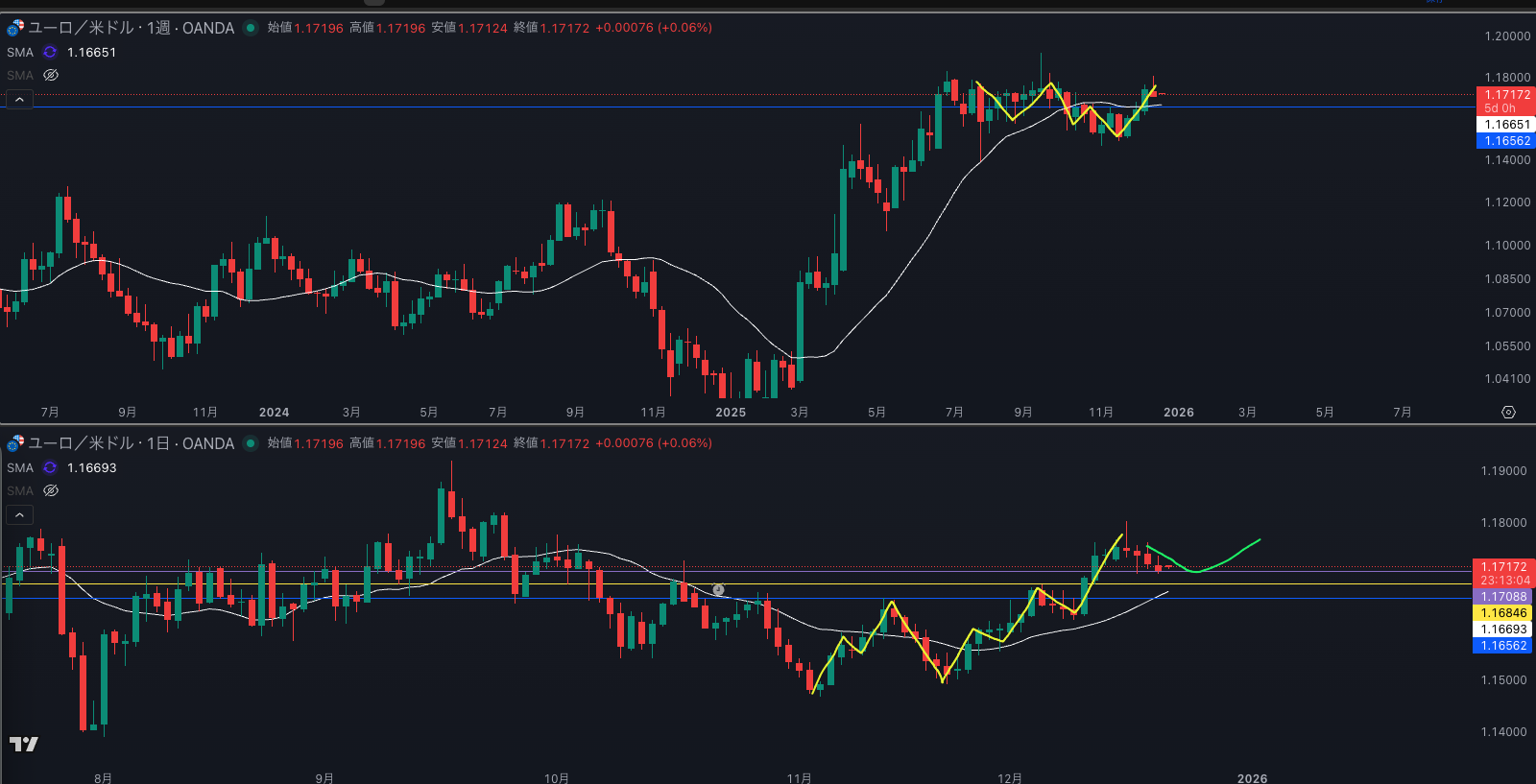Select the first SMA label on weekly chart
1536x784 pixels.
tap(20, 53)
